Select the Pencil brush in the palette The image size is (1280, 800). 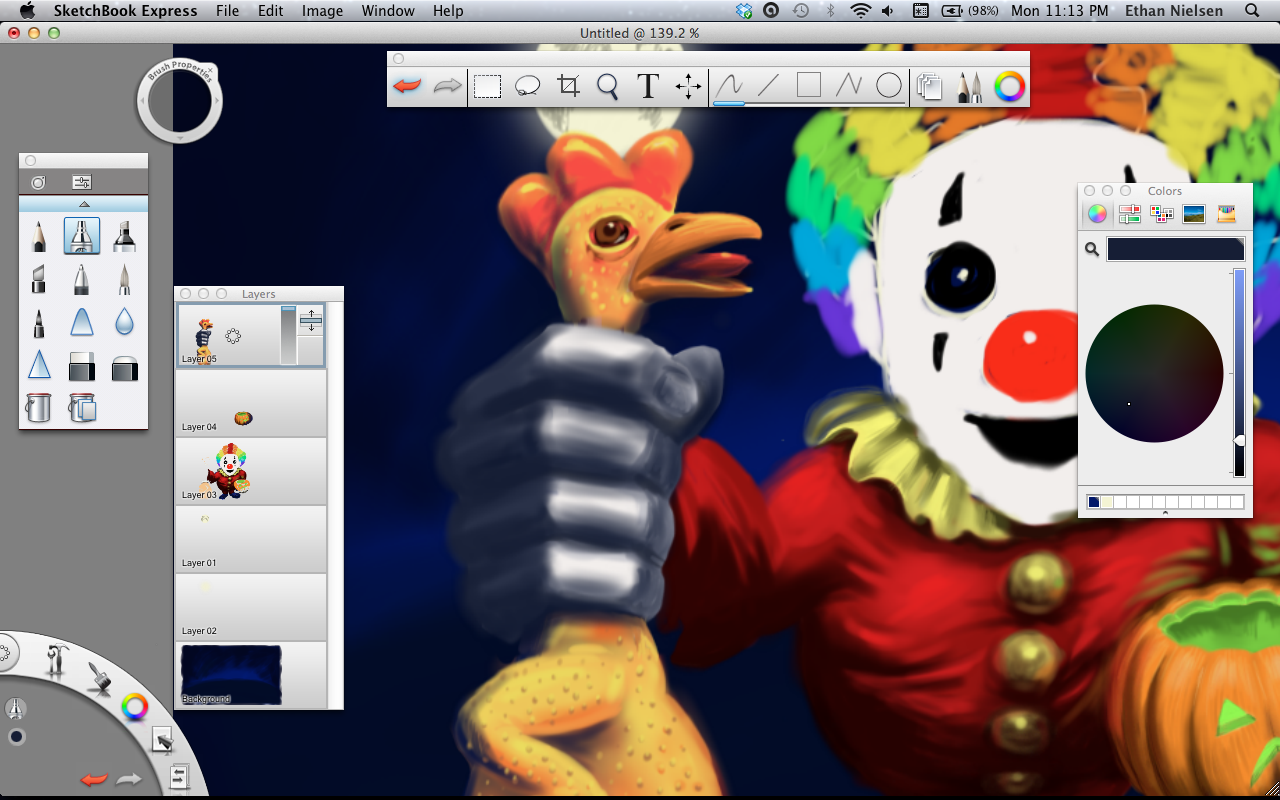38,236
